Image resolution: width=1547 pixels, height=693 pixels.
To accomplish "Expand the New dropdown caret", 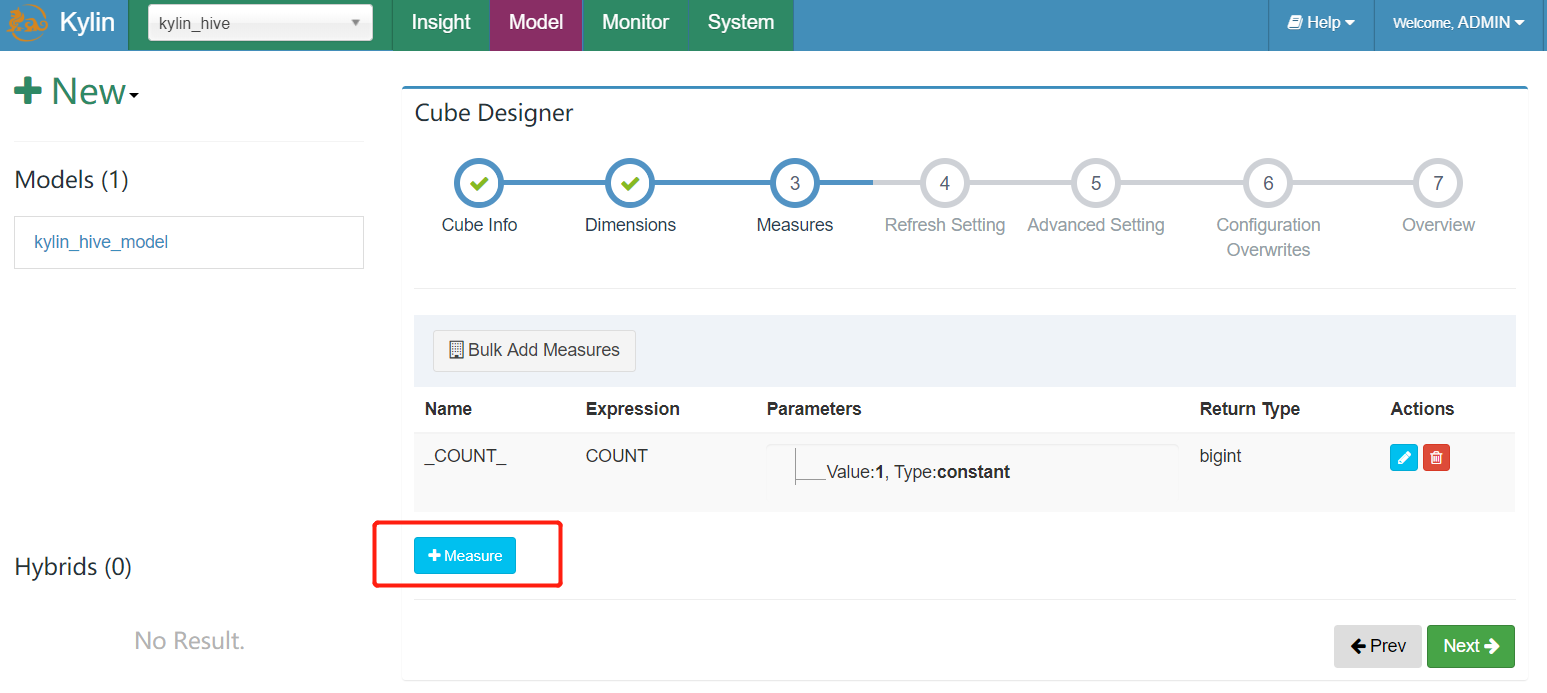I will (134, 96).
